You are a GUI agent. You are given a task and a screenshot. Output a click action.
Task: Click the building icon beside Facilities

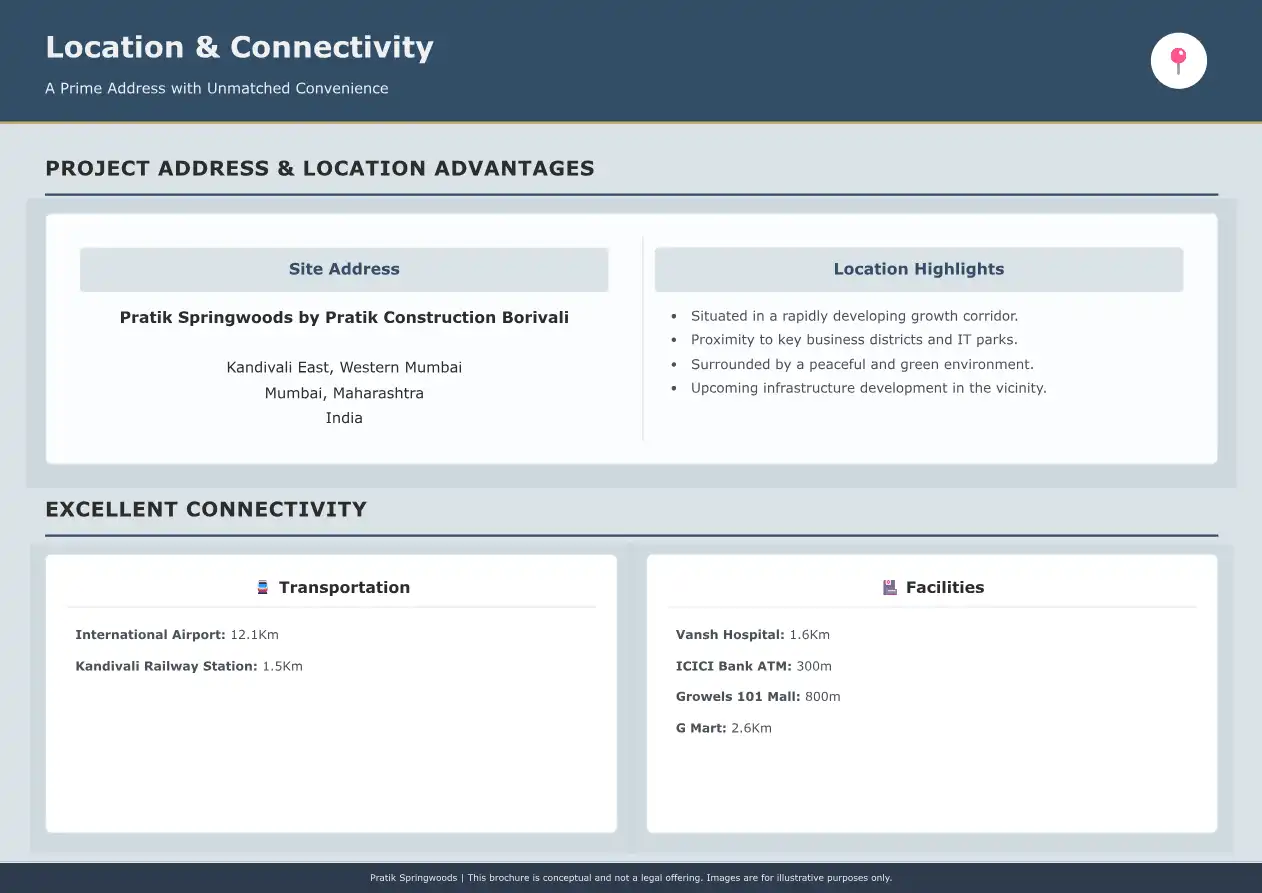pos(890,587)
